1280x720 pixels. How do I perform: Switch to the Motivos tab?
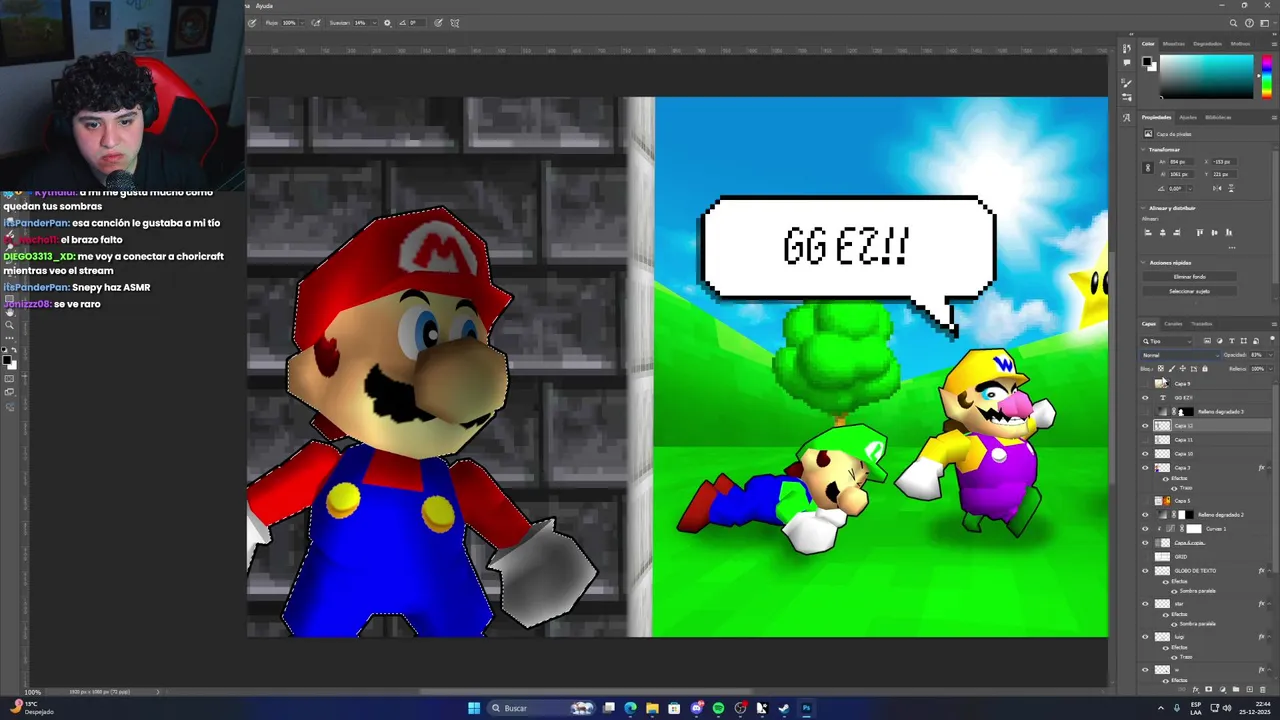coord(1240,43)
